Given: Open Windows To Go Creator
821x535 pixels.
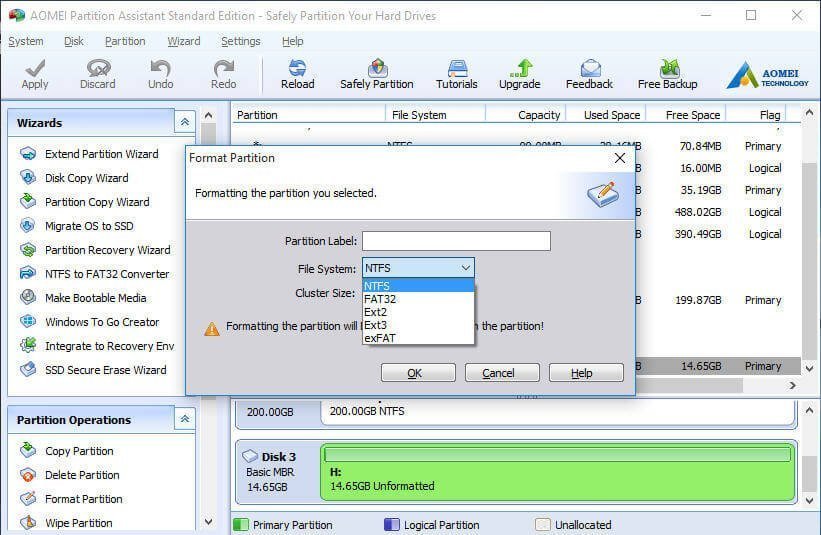Looking at the screenshot, I should pyautogui.click(x=90, y=322).
